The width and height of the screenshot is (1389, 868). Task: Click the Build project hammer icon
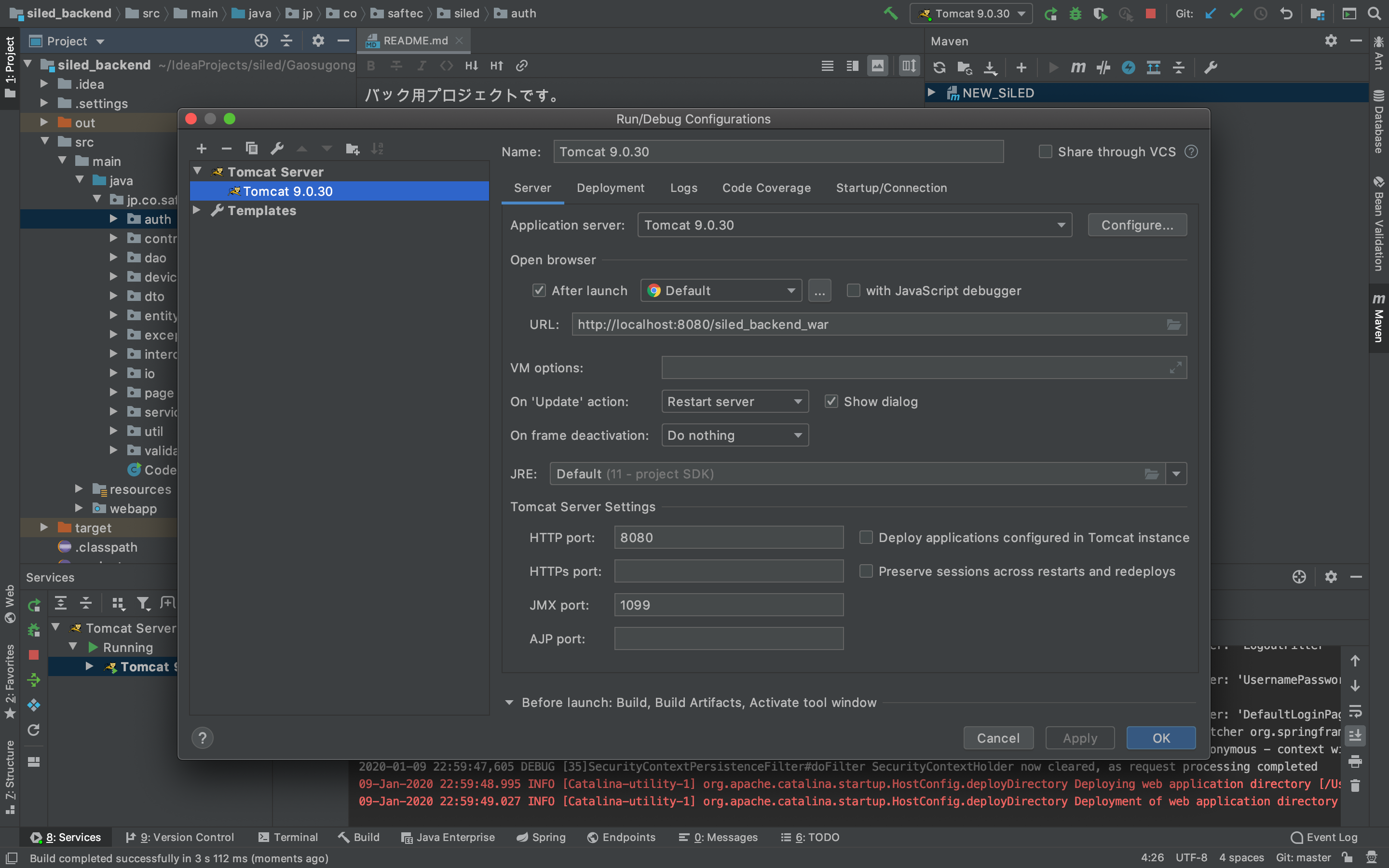(x=890, y=14)
